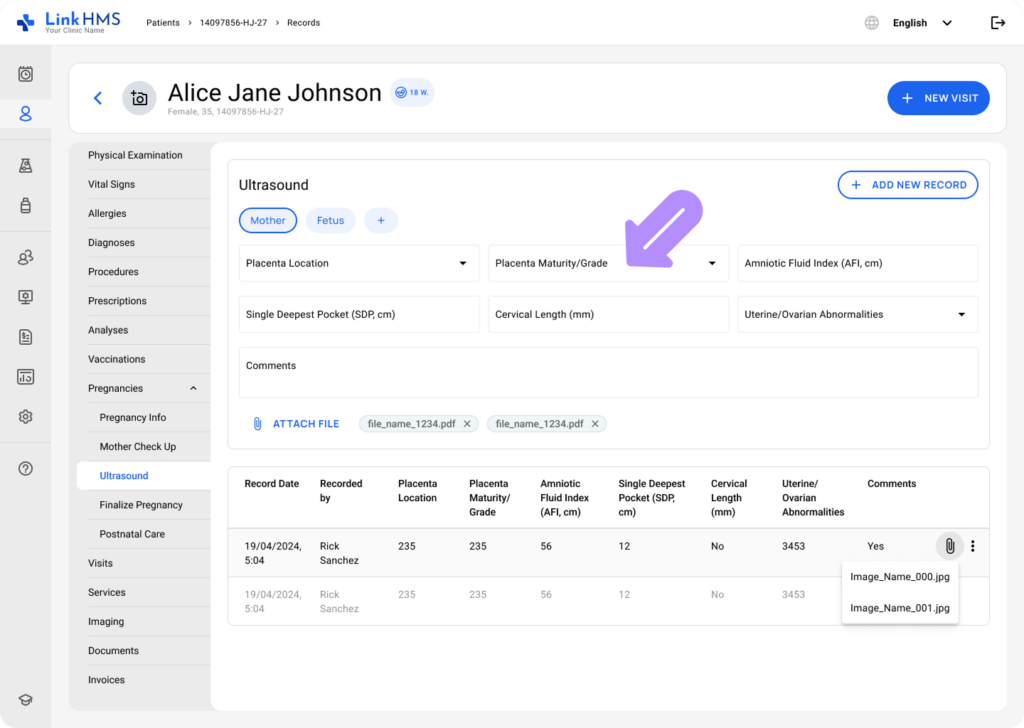The width and height of the screenshot is (1024, 728).
Task: Open the Placenta Location dropdown
Action: tap(359, 263)
